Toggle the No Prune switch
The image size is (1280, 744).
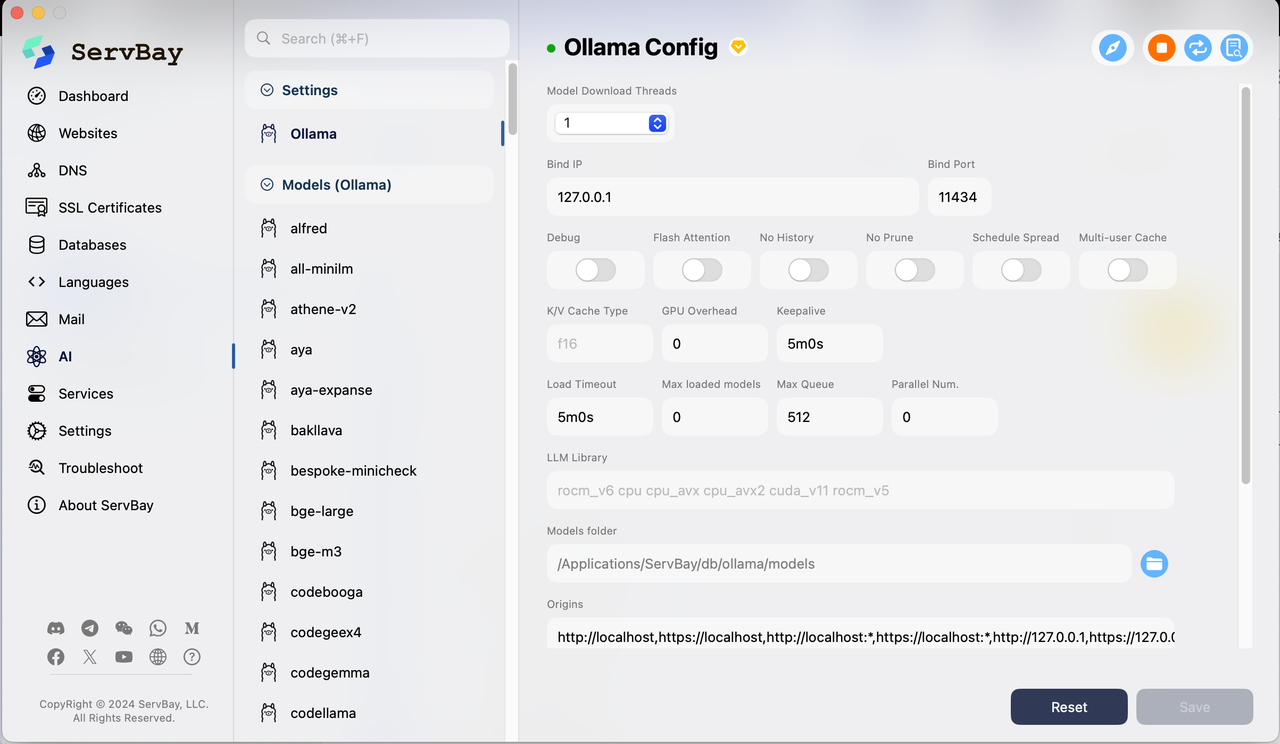pos(915,270)
